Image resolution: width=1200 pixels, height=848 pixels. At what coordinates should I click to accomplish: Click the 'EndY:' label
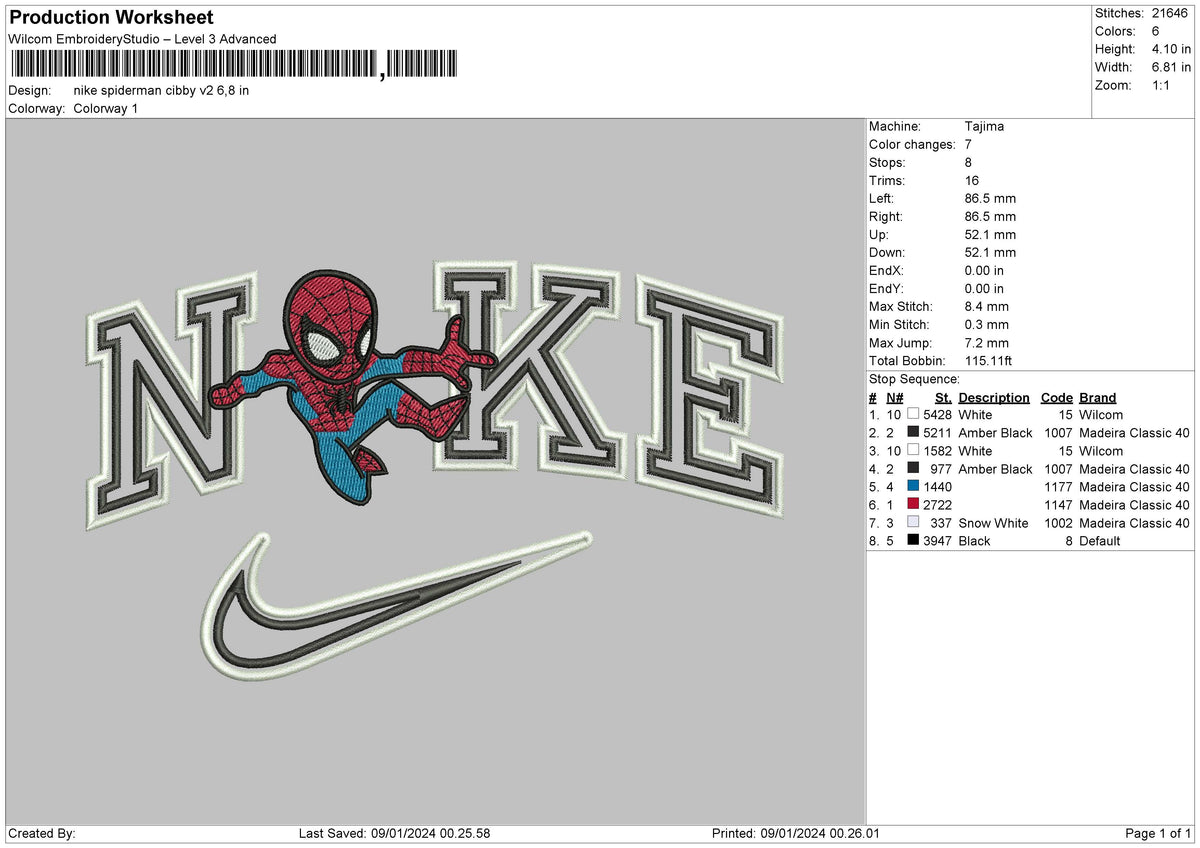pyautogui.click(x=886, y=288)
